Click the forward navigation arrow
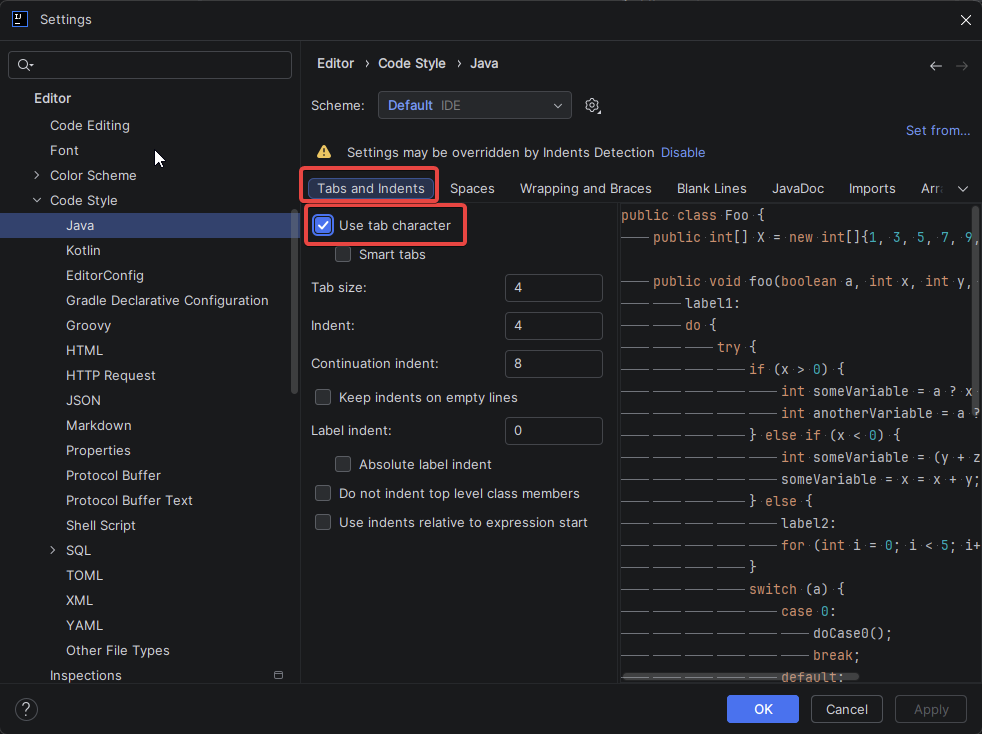This screenshot has width=982, height=734. point(961,66)
